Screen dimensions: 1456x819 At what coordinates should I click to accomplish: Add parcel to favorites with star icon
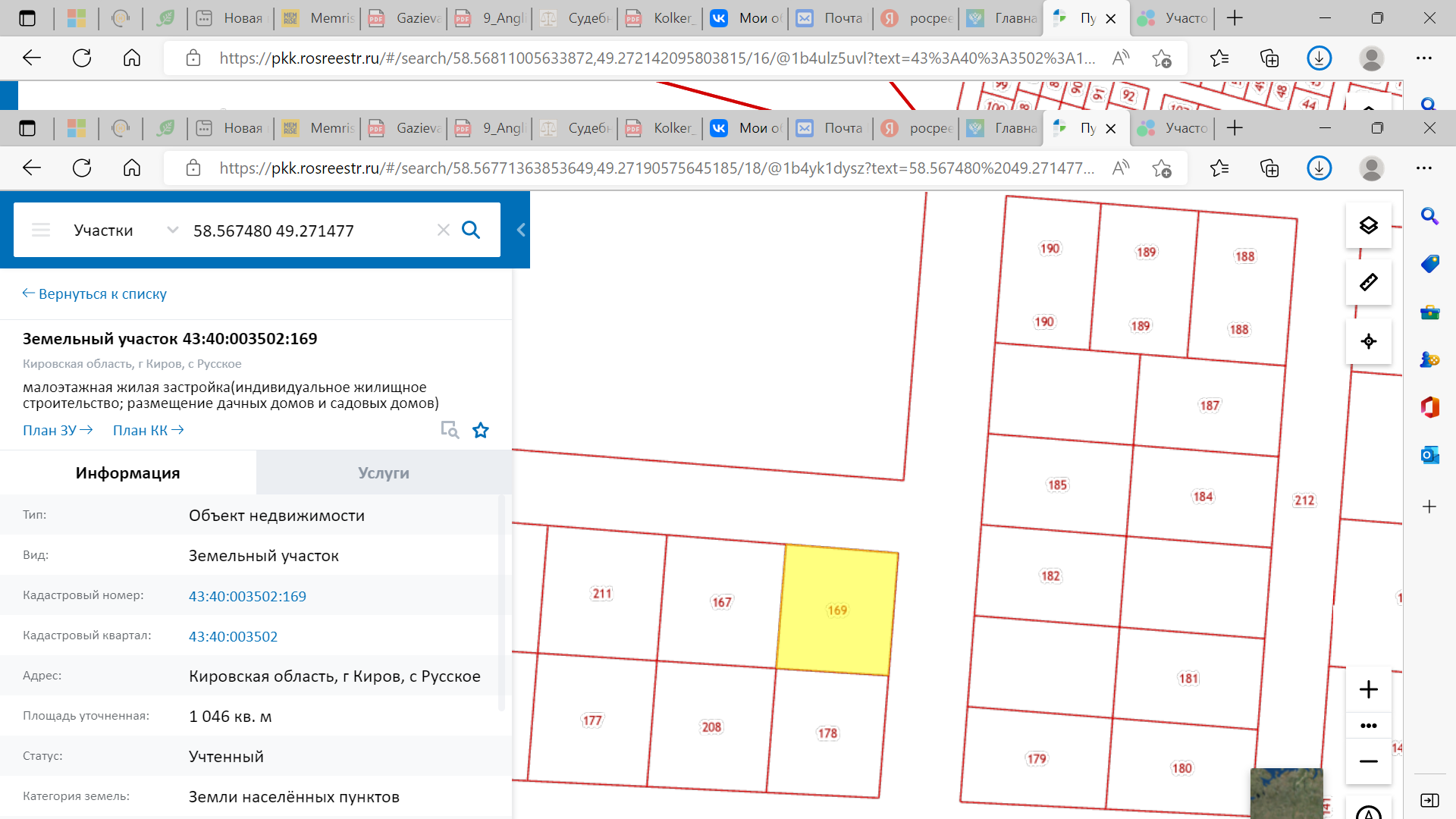pyautogui.click(x=481, y=431)
